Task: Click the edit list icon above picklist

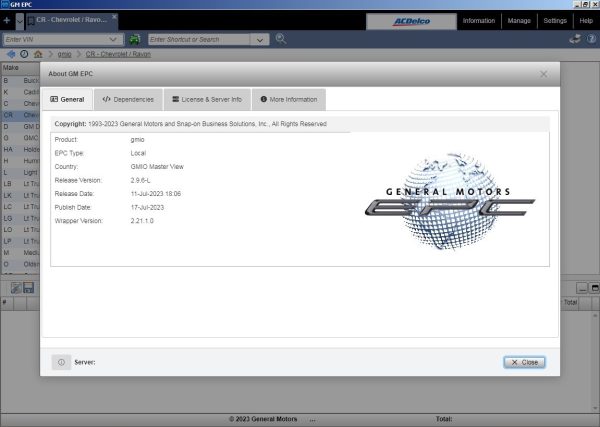Action: pyautogui.click(x=16, y=288)
